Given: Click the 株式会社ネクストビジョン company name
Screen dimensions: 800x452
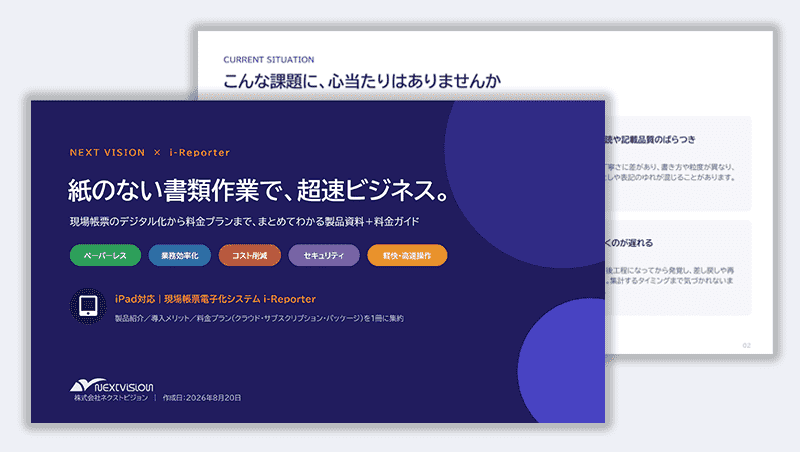Looking at the screenshot, I should pyautogui.click(x=111, y=398).
